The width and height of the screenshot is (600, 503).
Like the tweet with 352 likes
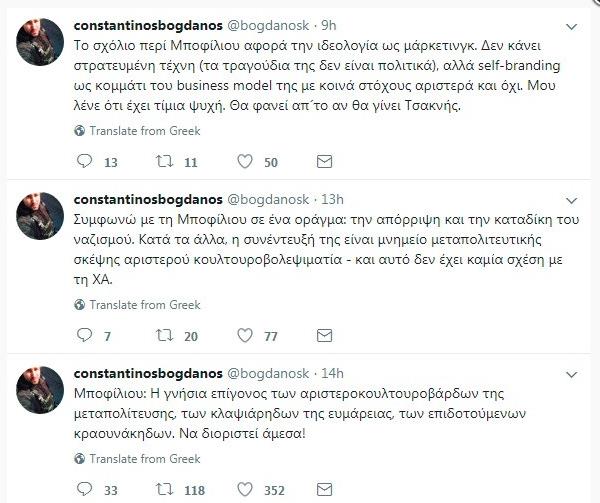[244, 490]
